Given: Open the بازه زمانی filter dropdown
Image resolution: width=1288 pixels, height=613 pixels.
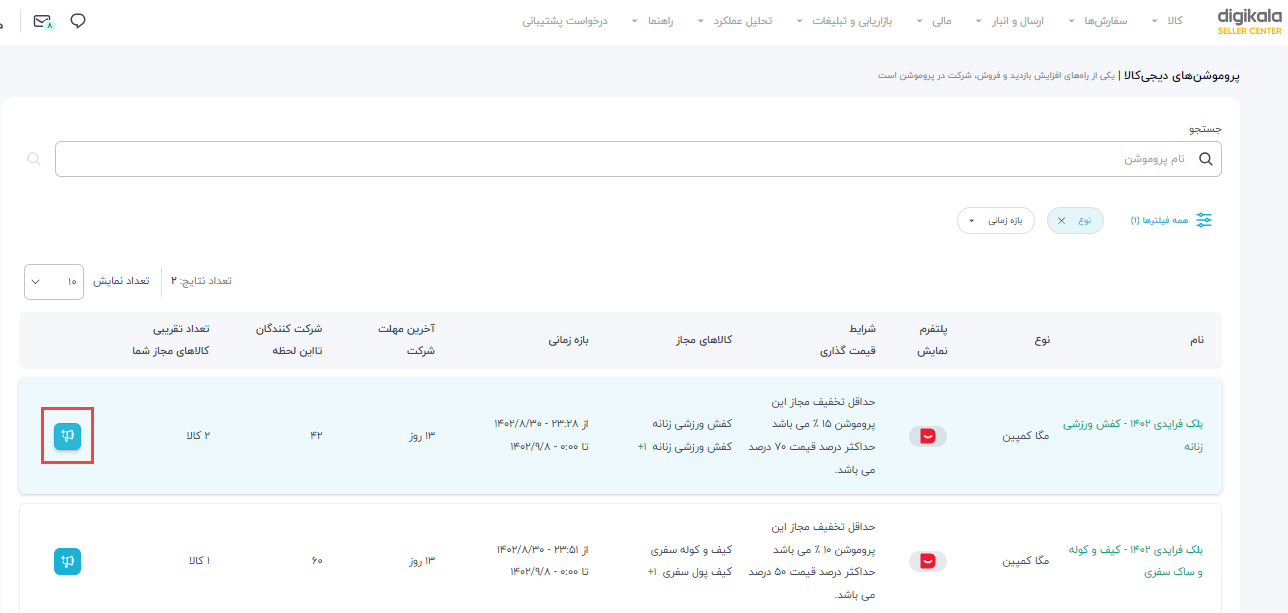Looking at the screenshot, I should click(996, 220).
